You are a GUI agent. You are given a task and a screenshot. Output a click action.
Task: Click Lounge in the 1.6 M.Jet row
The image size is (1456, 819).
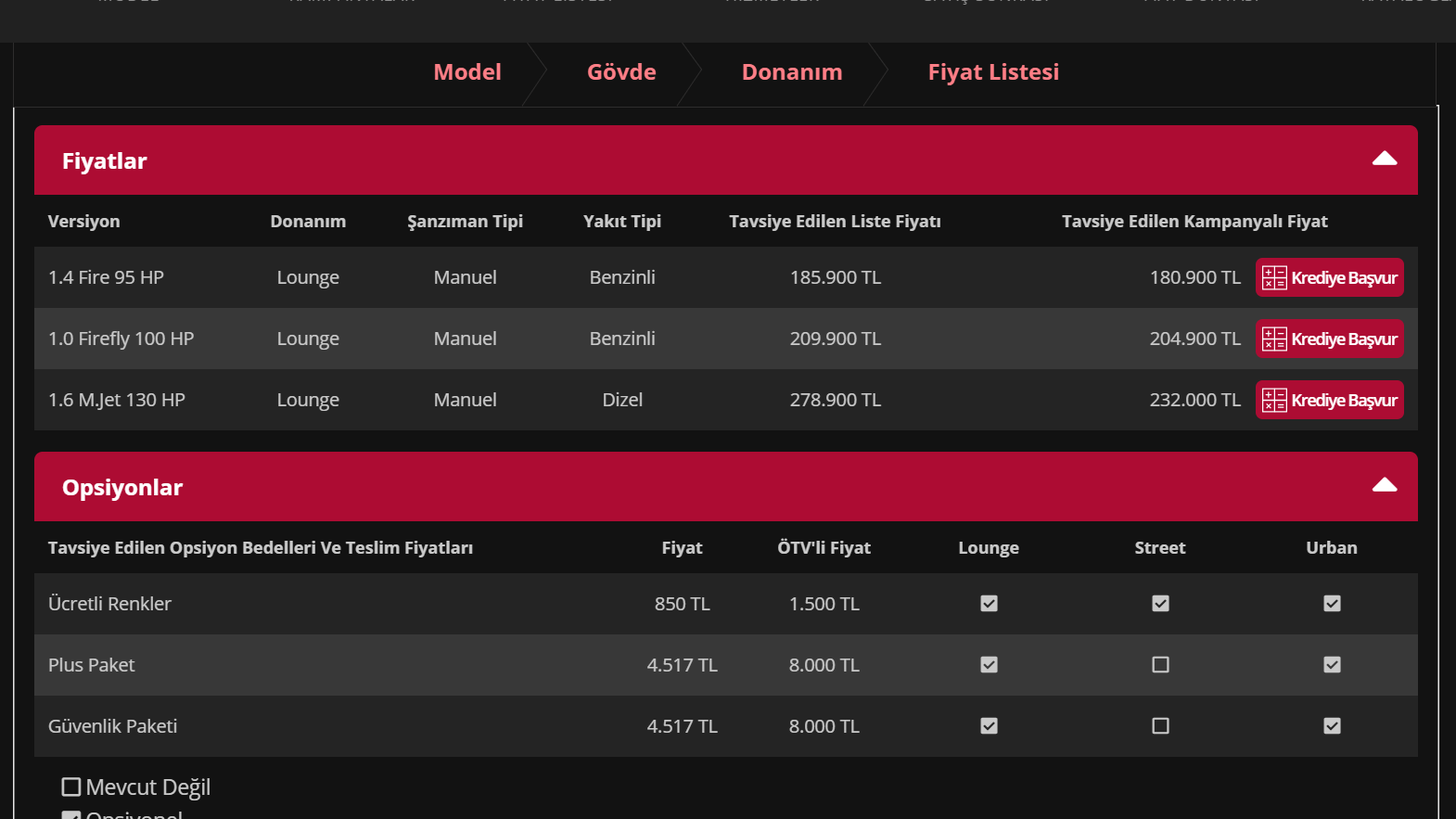308,401
